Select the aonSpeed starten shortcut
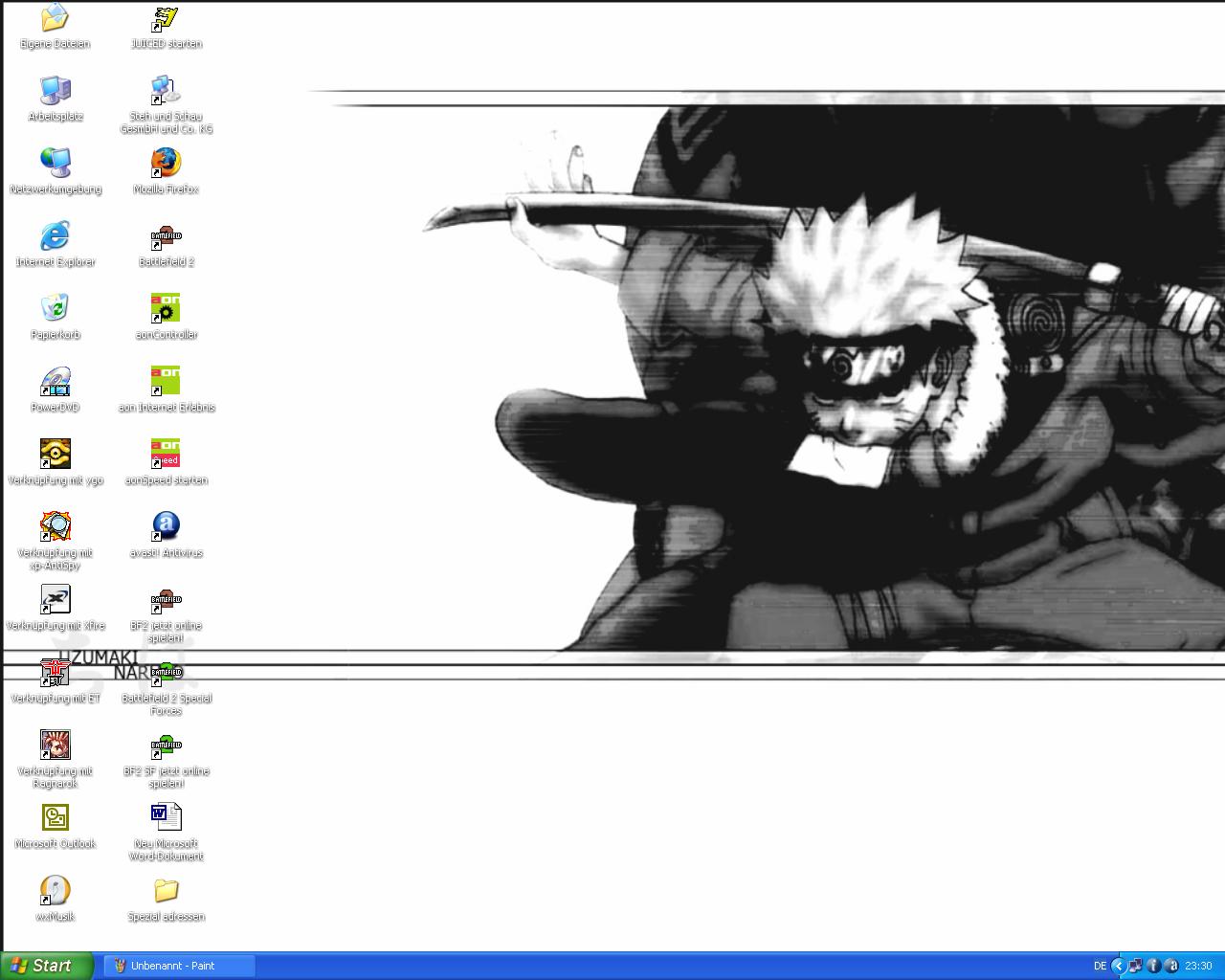1225x980 pixels. tap(167, 454)
